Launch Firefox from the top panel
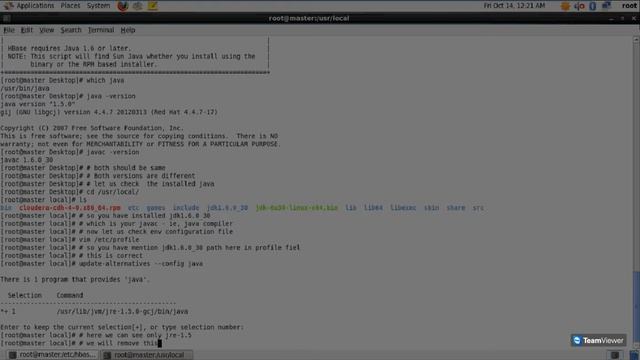The width and height of the screenshot is (640, 360). coord(122,6)
